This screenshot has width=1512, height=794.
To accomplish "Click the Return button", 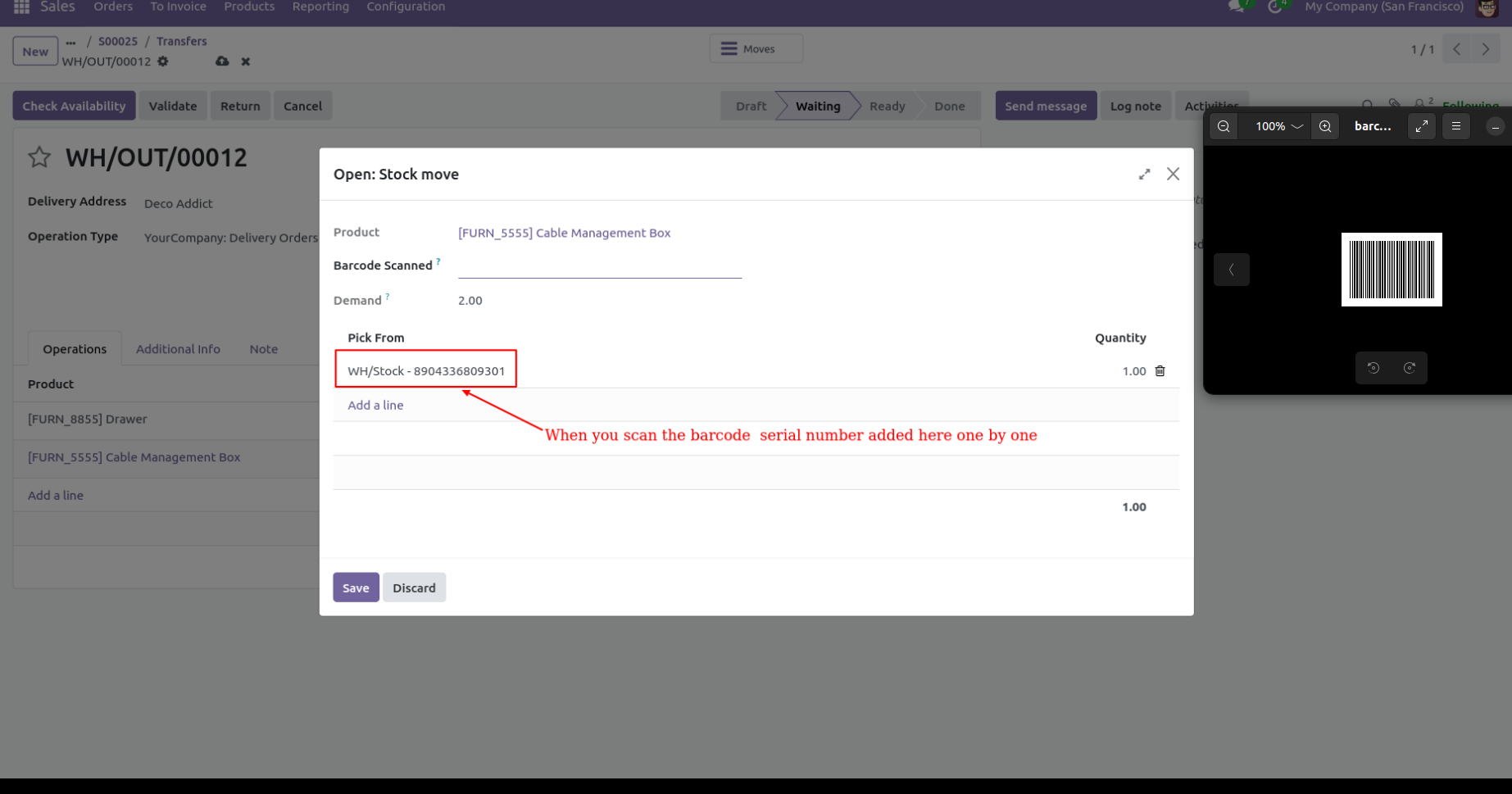I will click(240, 106).
